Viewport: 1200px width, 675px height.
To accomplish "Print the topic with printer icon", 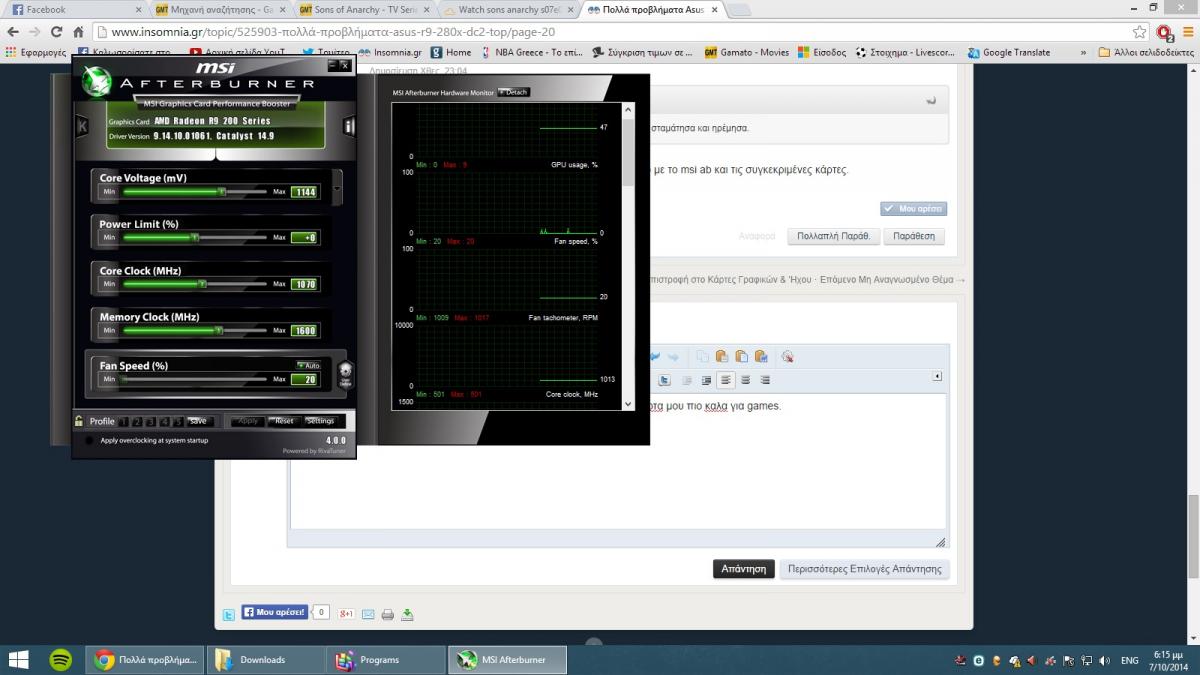I will 388,614.
